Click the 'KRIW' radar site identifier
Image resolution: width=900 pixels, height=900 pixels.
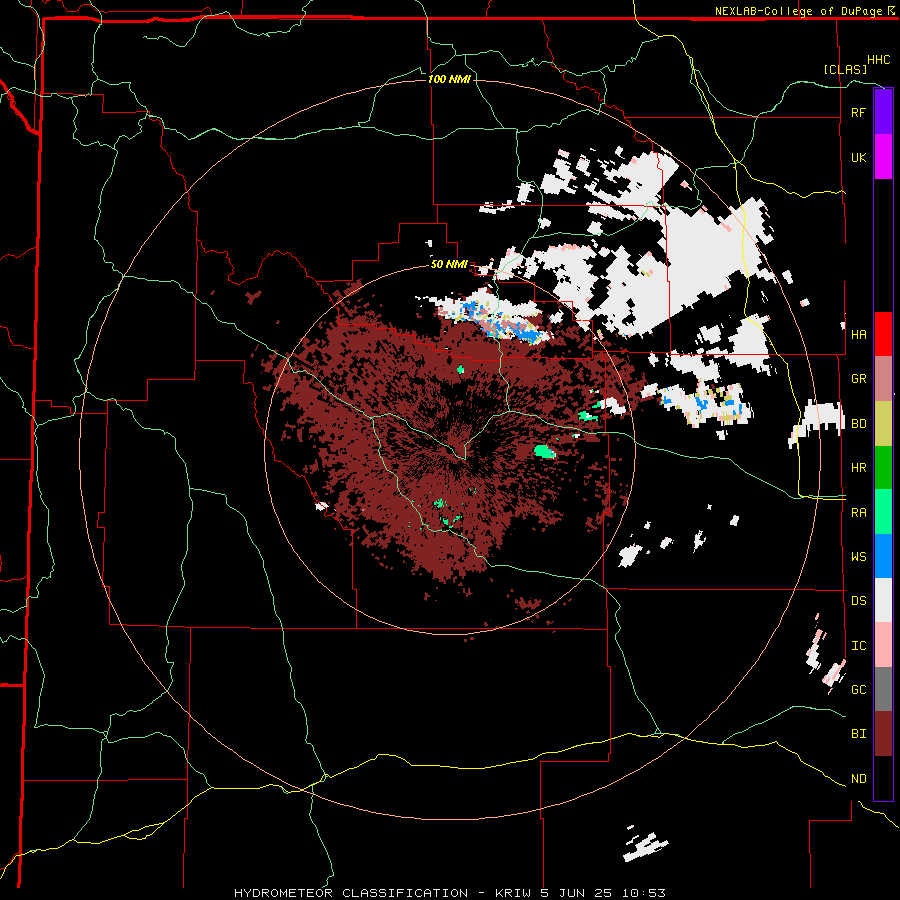[513, 893]
